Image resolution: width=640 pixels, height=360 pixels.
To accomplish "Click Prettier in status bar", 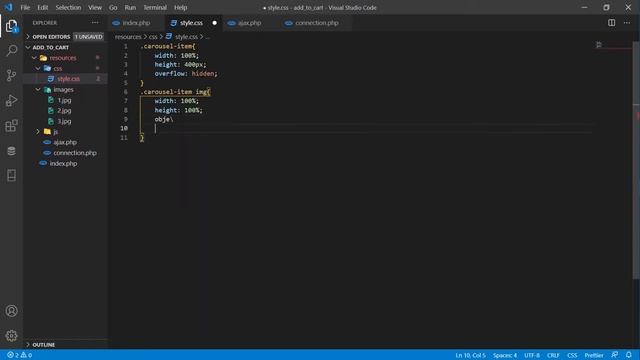I will coord(594,355).
